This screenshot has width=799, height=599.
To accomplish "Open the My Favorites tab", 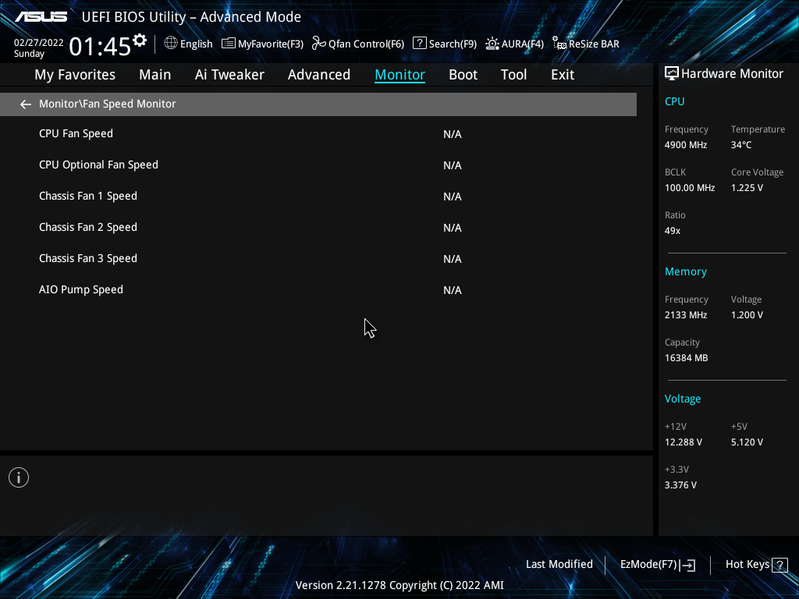I will 75,75.
